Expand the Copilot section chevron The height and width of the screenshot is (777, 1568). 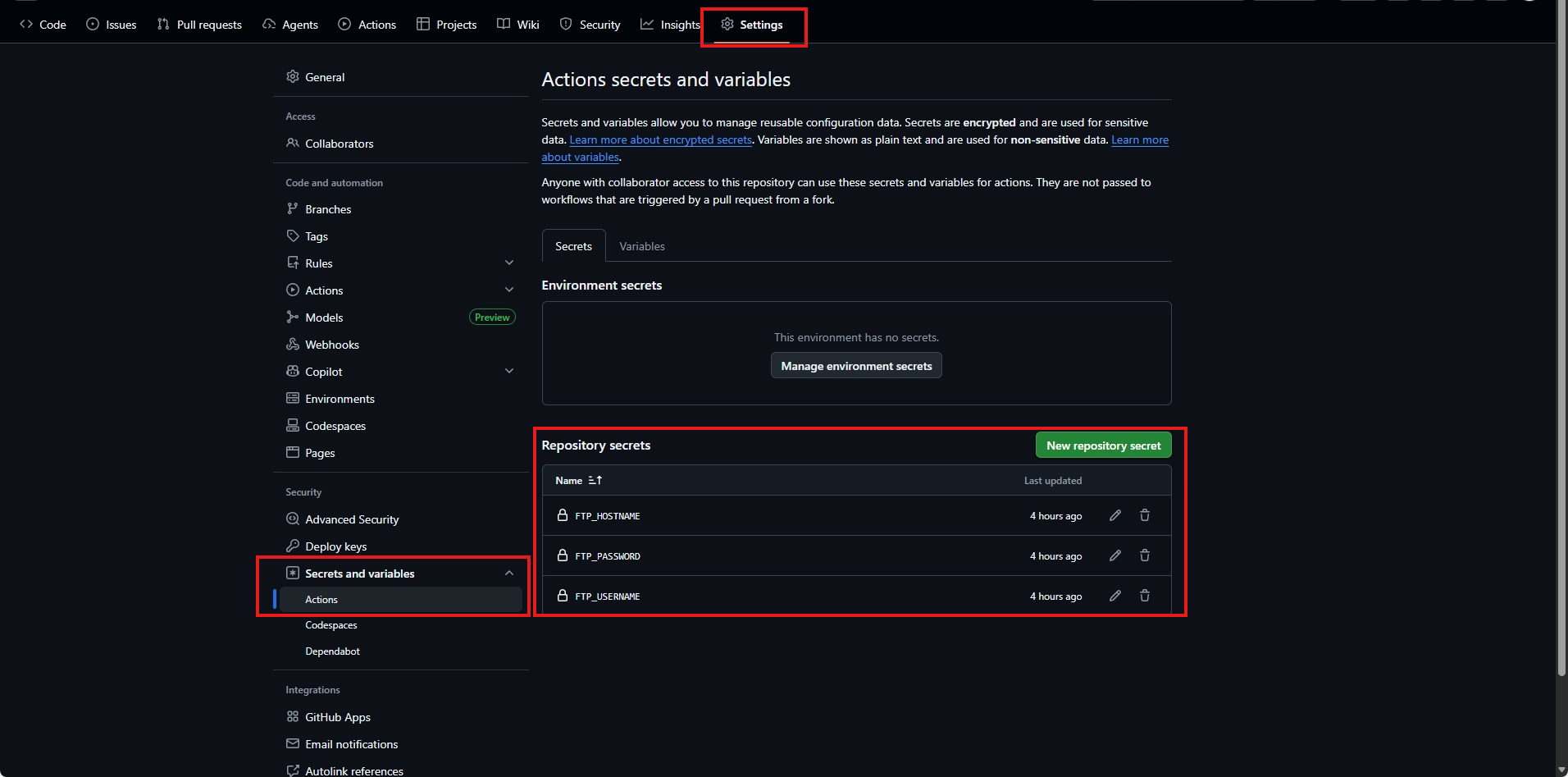pyautogui.click(x=509, y=371)
